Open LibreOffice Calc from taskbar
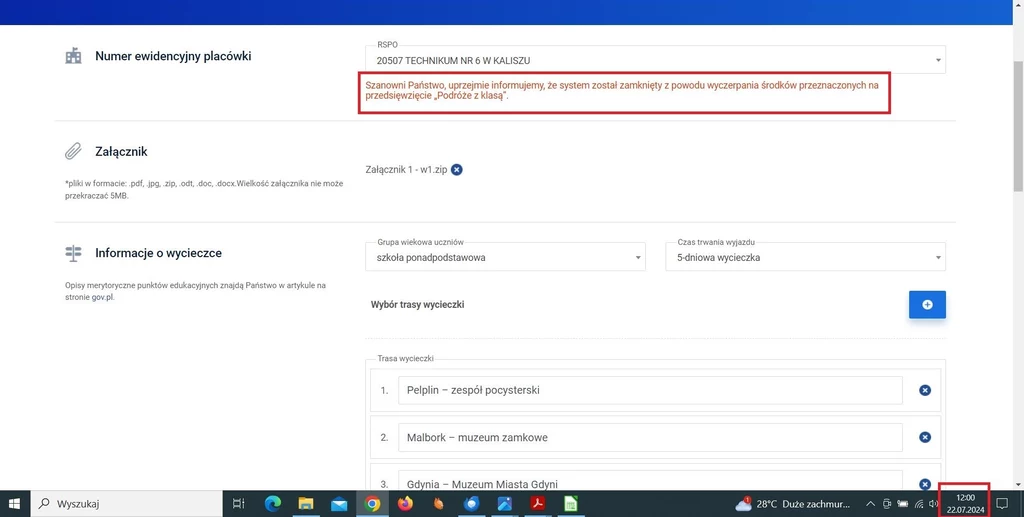 coord(570,504)
